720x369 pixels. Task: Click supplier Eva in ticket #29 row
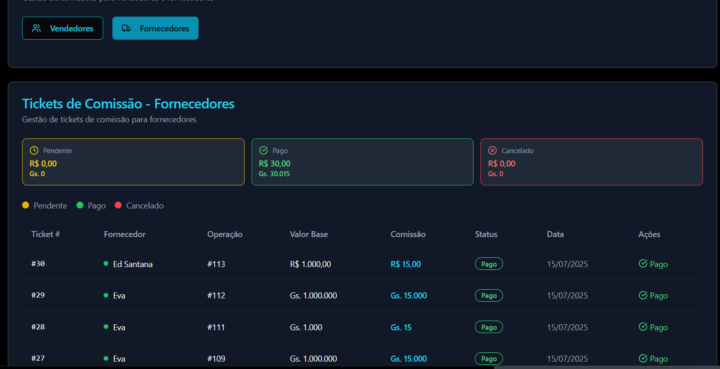pos(119,296)
